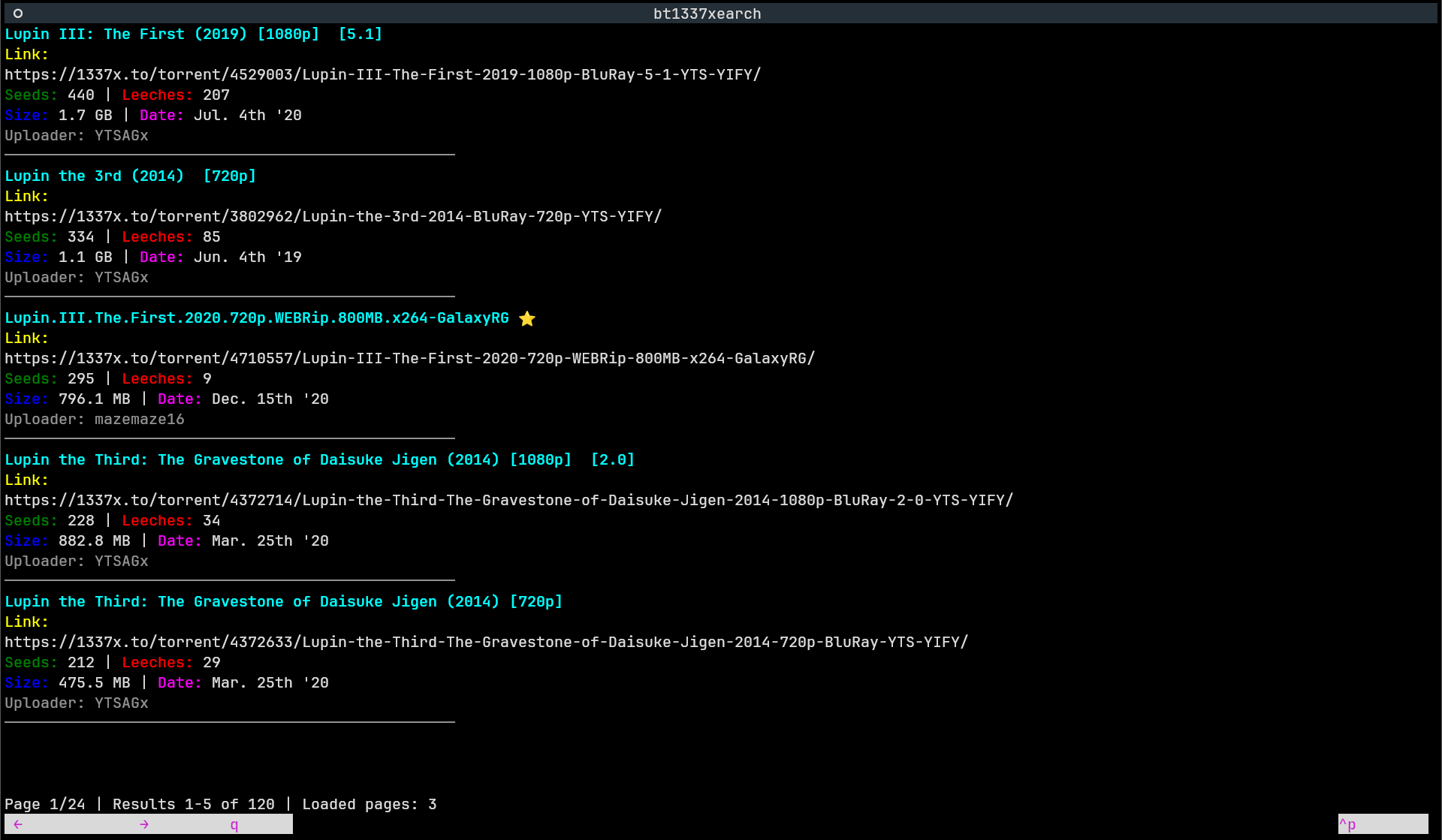This screenshot has width=1442, height=840.
Task: Click uploader 'YTSAGx' under the 2019 1080p result
Action: [x=122, y=135]
